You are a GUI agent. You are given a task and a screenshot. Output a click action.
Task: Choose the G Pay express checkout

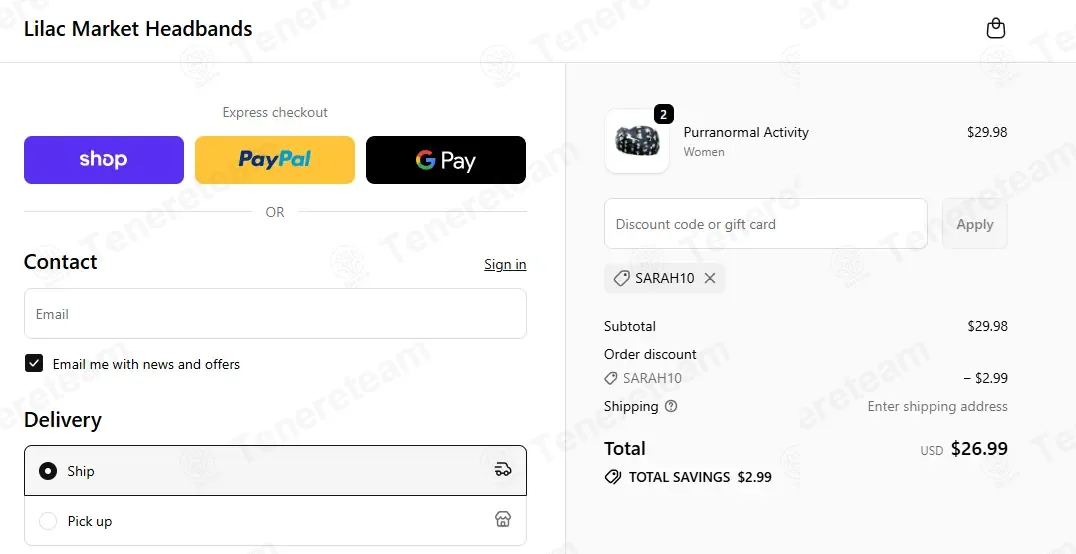point(446,160)
